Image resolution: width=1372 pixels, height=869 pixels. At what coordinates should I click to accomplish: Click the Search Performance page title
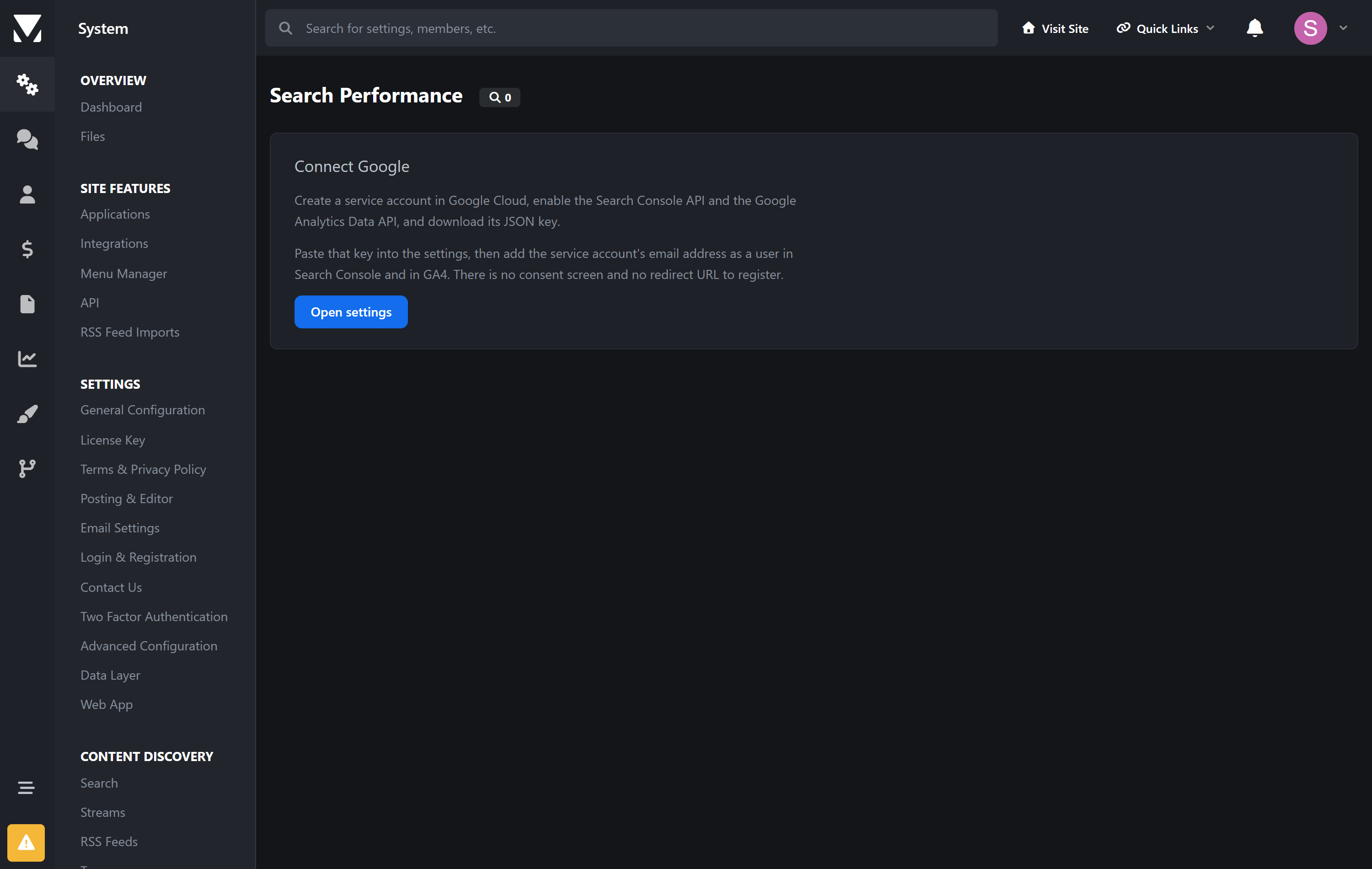(x=366, y=95)
